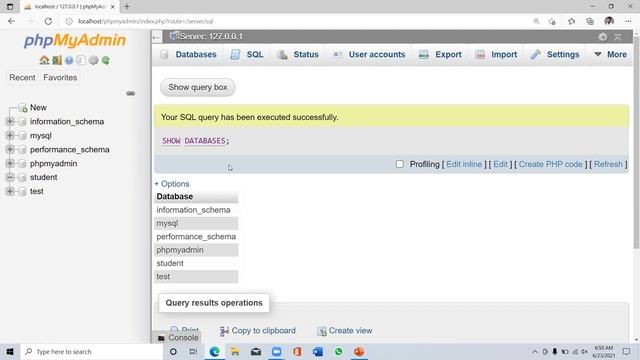Open the Databases tab

[x=189, y=54]
